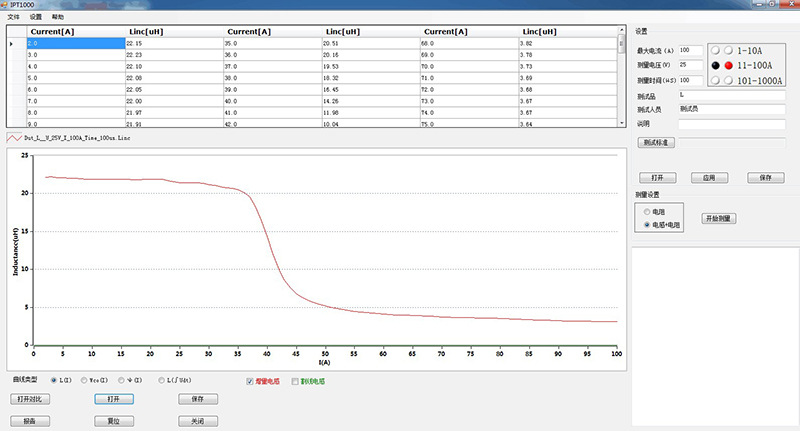Viewport: 800px width, 431px height.
Task: Select the legend entry Dut_L__U_25V_I_100A_Time_100us.Linc
Action: 77,138
